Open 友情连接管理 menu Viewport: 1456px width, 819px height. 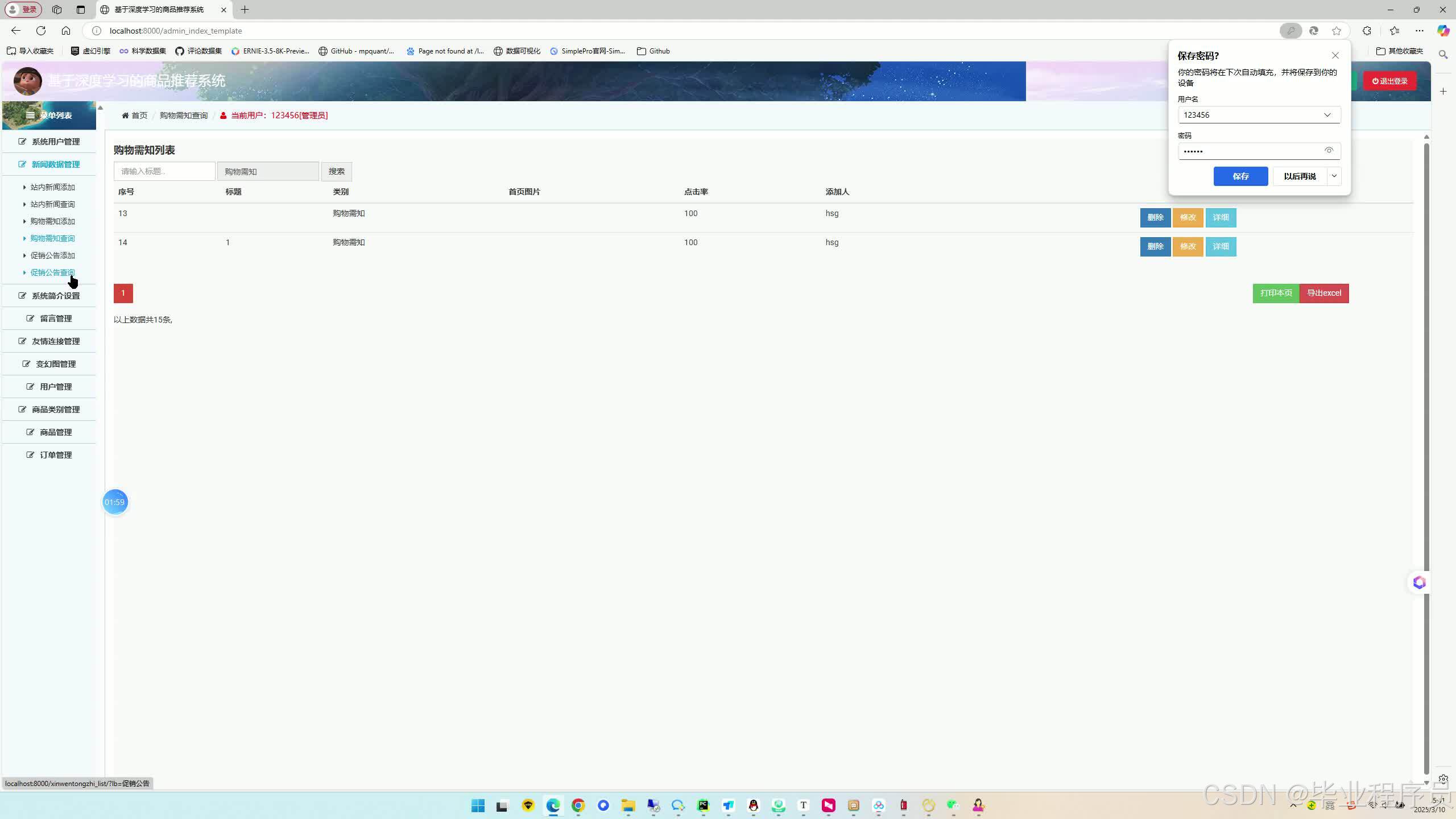pyautogui.click(x=49, y=341)
